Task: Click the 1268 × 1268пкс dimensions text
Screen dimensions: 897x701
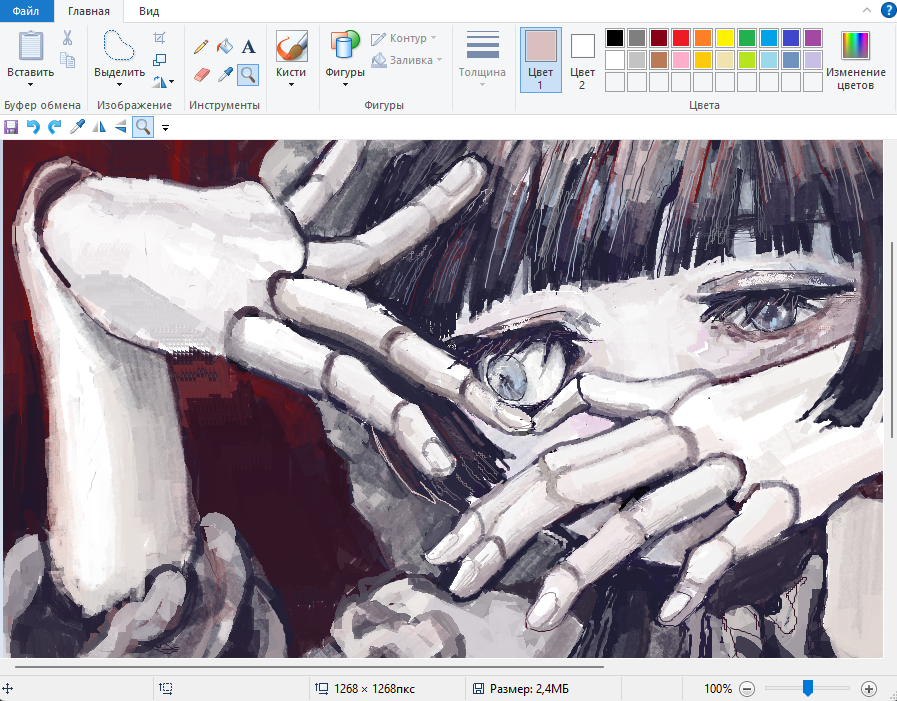Action: click(x=374, y=689)
